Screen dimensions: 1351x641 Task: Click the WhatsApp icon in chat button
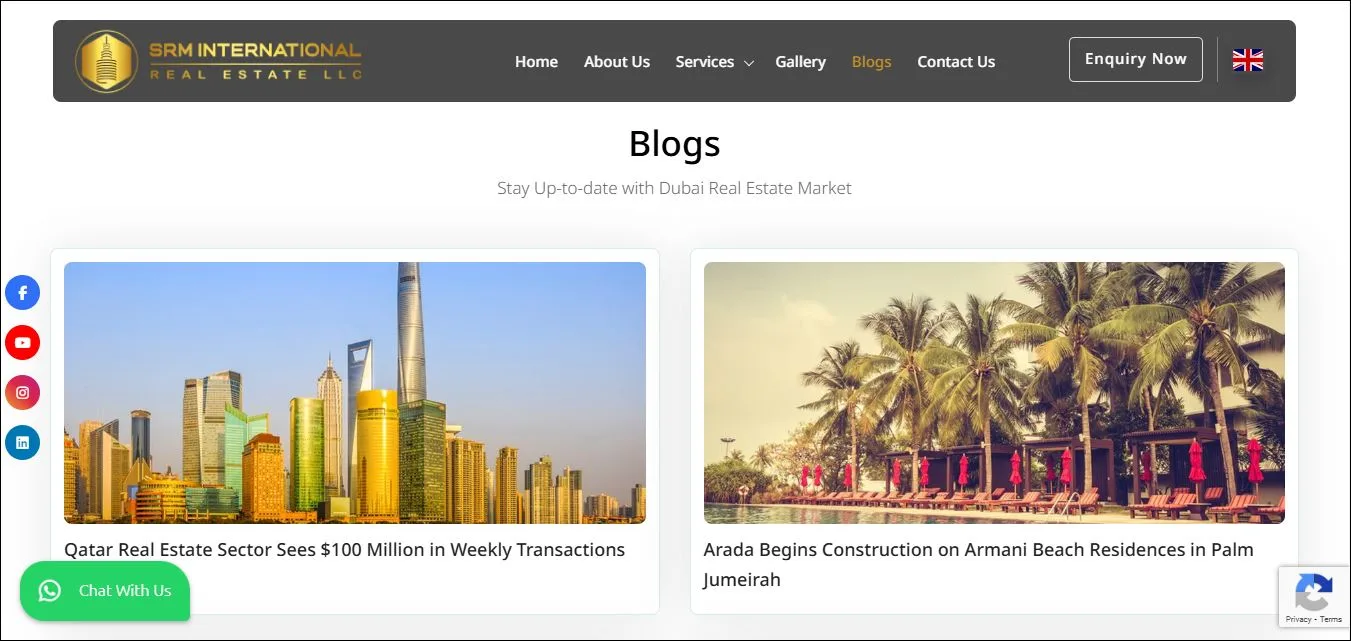pyautogui.click(x=50, y=591)
